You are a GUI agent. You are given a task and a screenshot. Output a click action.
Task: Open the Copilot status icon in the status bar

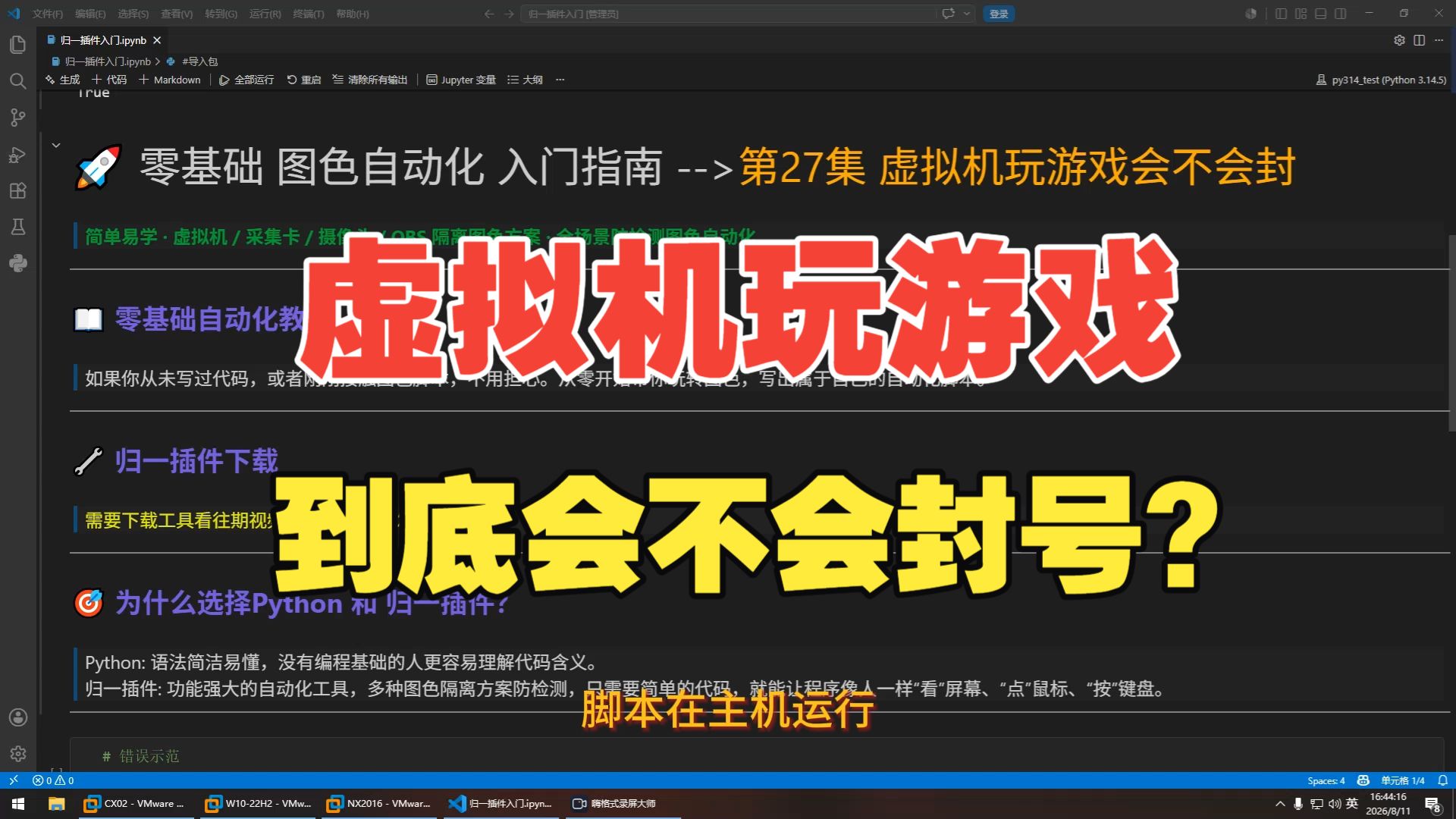pyautogui.click(x=1363, y=780)
